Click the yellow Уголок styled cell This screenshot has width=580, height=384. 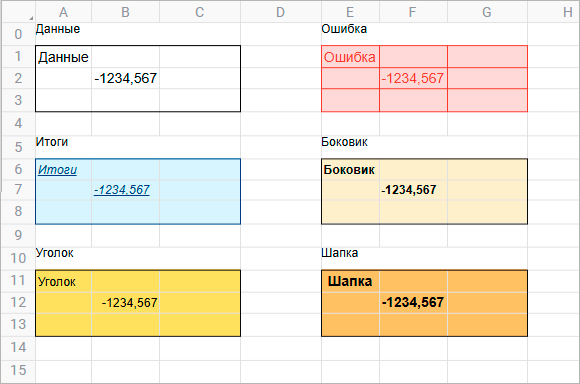(64, 282)
